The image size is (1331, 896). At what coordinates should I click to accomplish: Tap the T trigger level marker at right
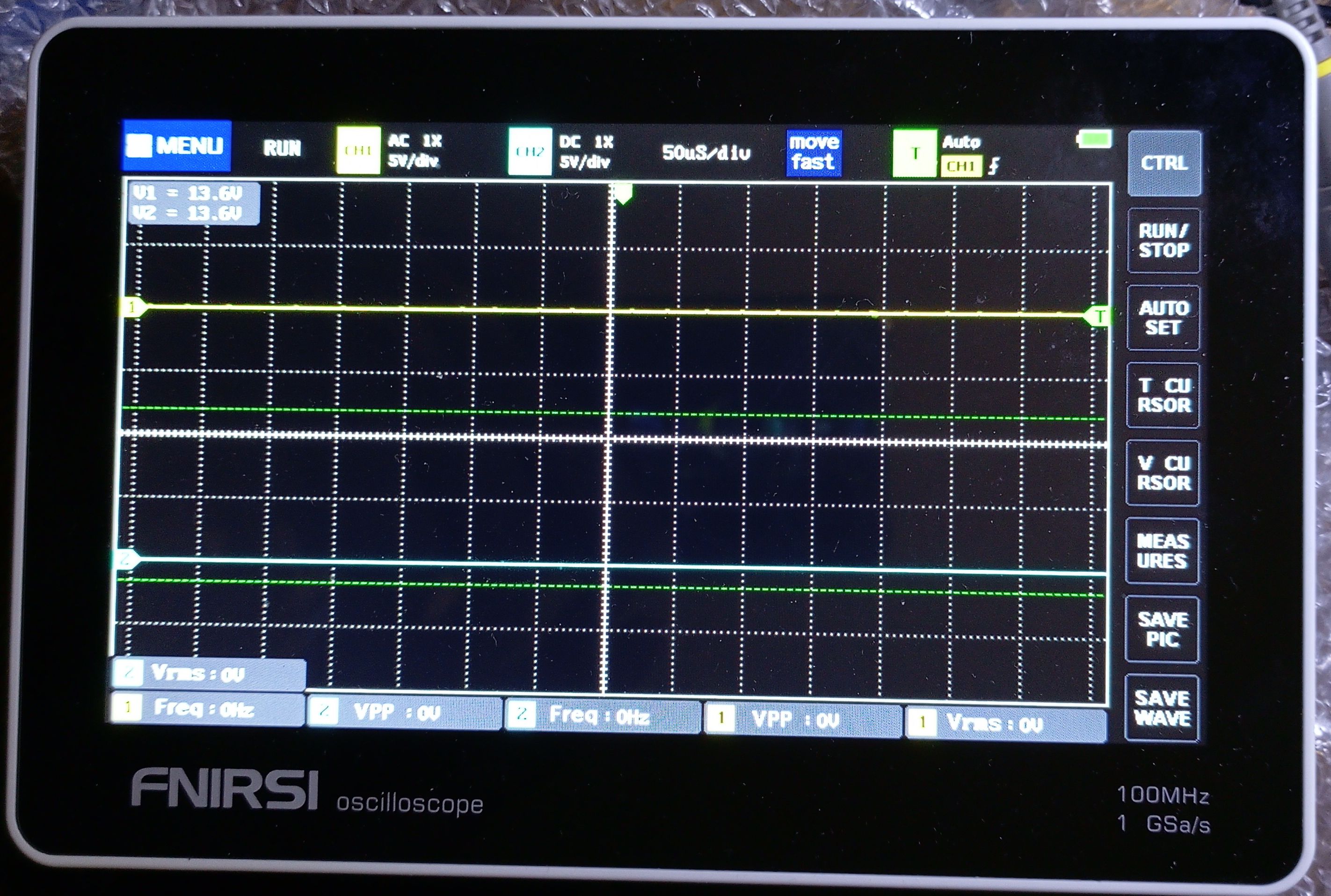click(x=1098, y=316)
